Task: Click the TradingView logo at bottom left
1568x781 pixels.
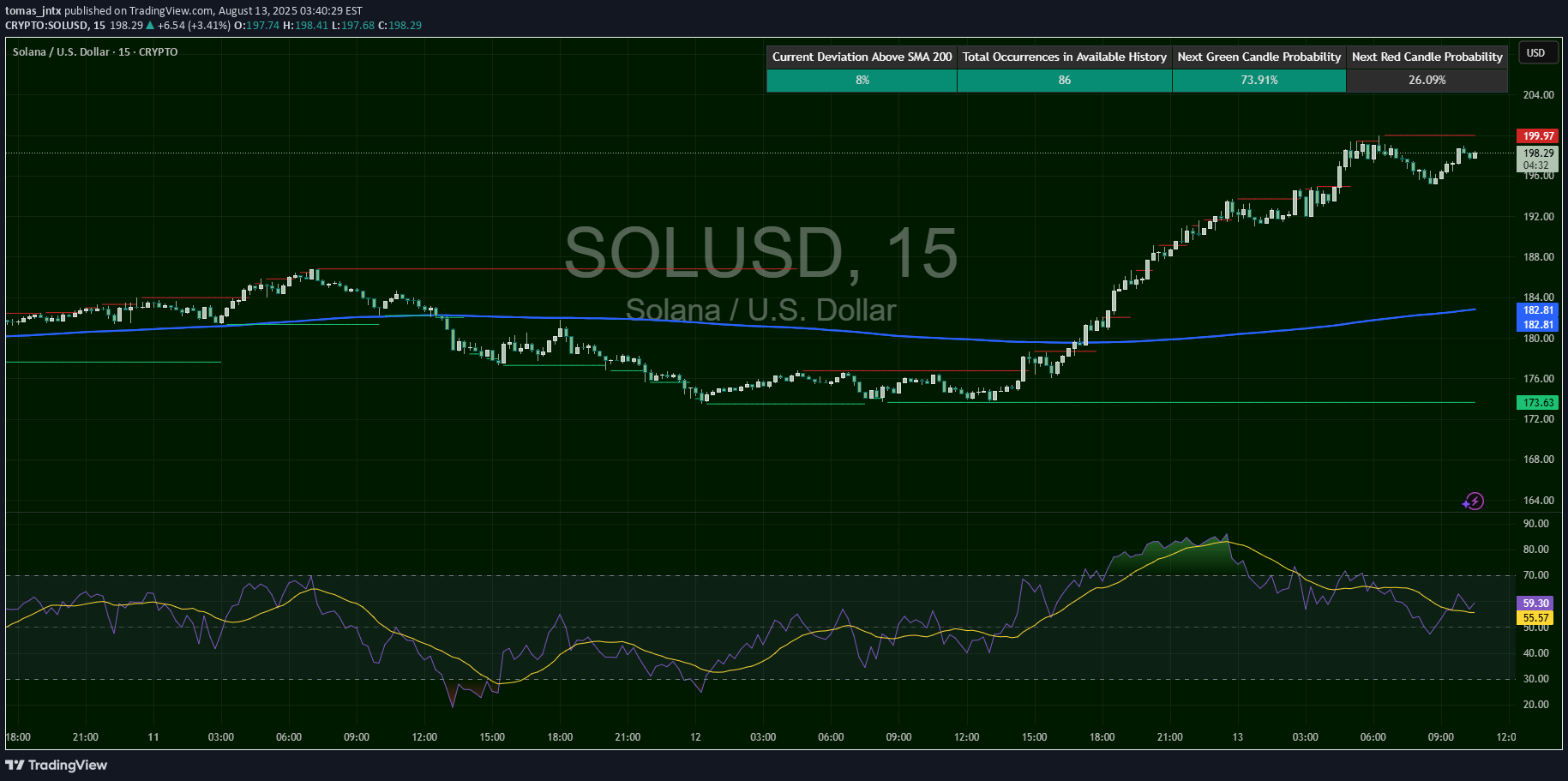Action: point(57,765)
